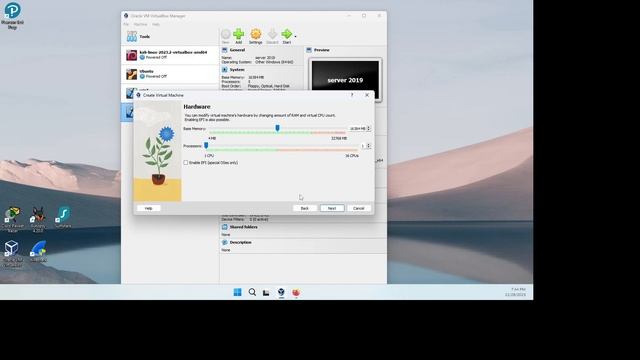Open the Task View icon on taskbar
This screenshot has width=640, height=360.
266,293
